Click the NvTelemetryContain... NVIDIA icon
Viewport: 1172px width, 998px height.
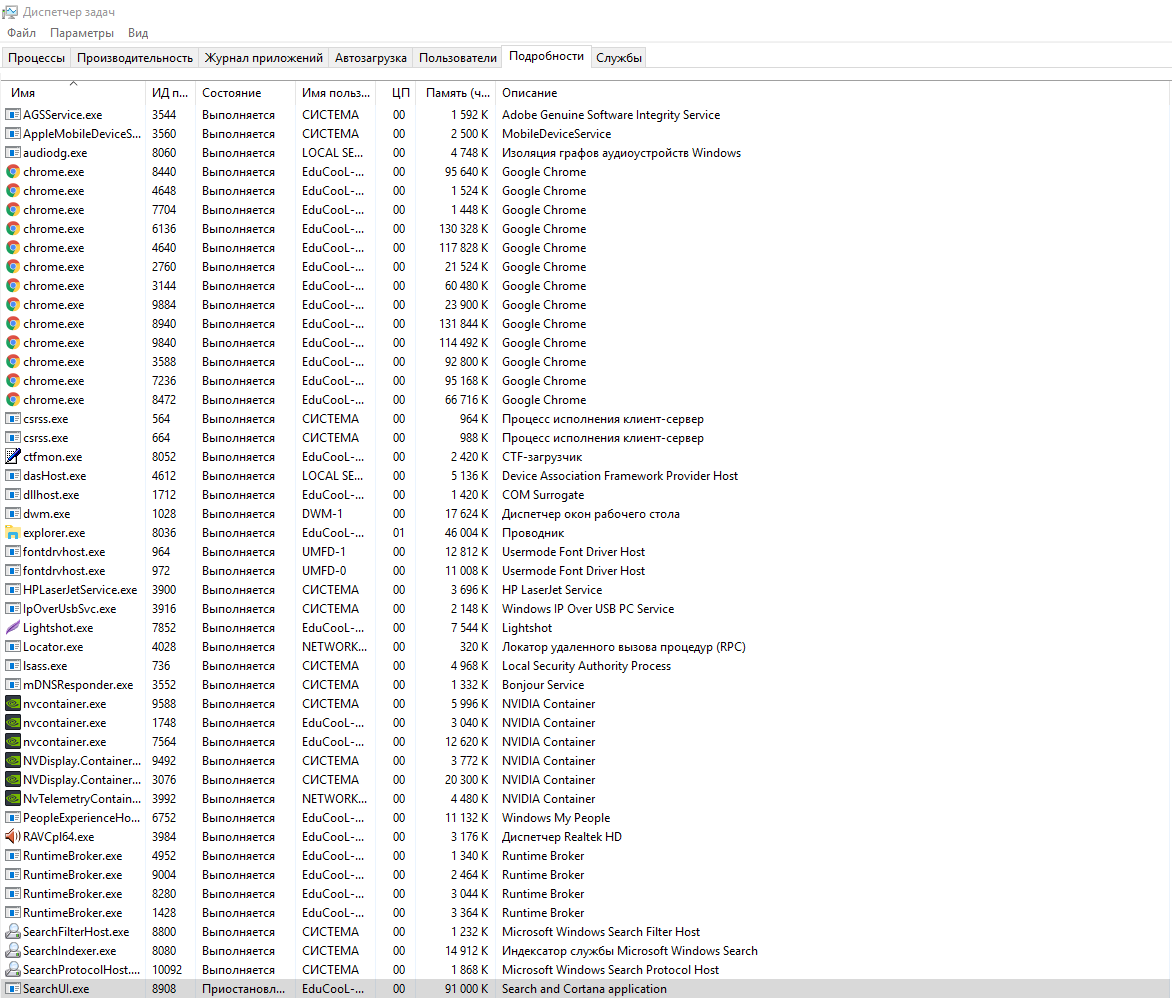tap(13, 798)
